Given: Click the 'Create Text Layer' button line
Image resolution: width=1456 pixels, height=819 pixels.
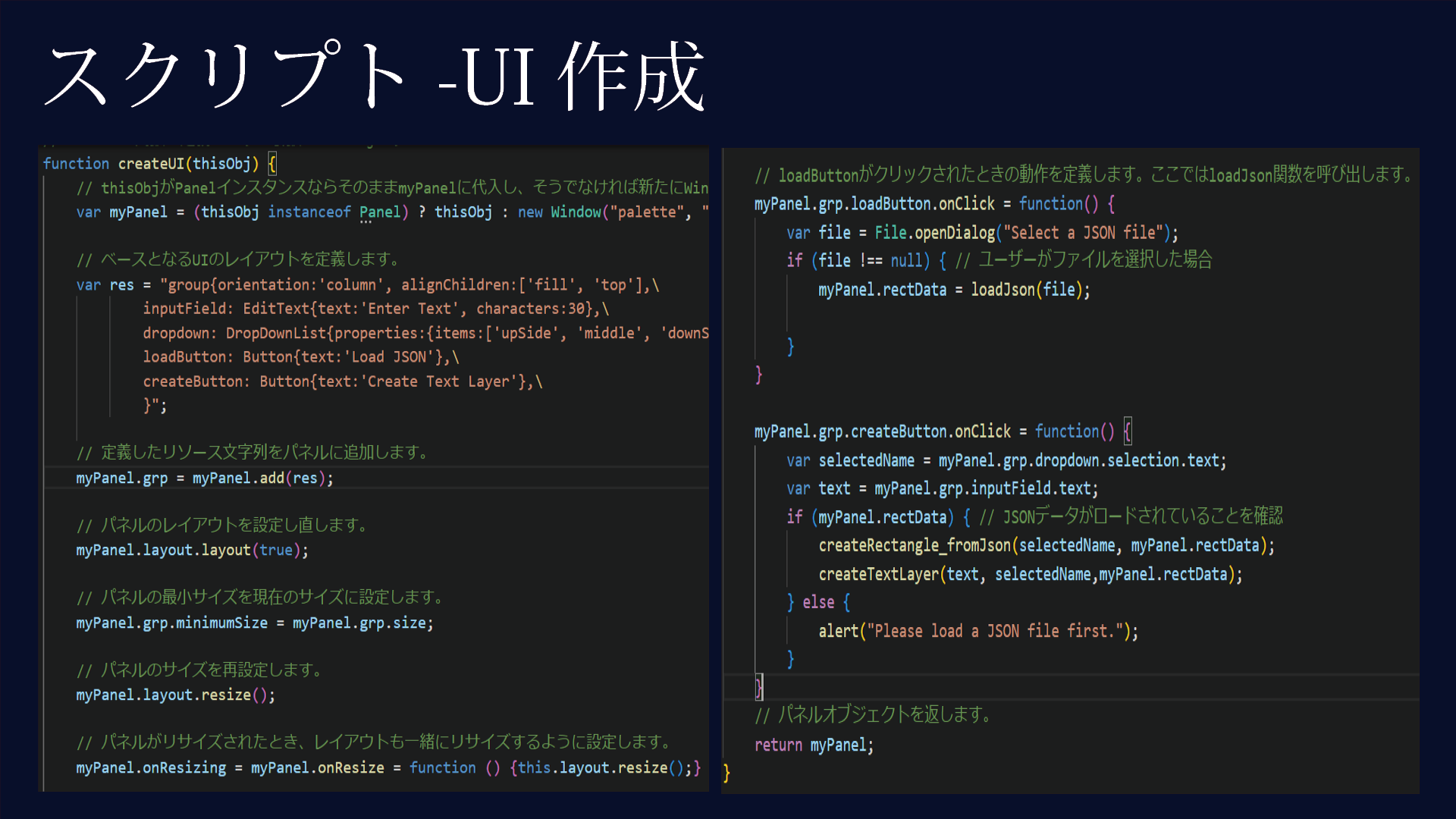Looking at the screenshot, I should coord(341,381).
